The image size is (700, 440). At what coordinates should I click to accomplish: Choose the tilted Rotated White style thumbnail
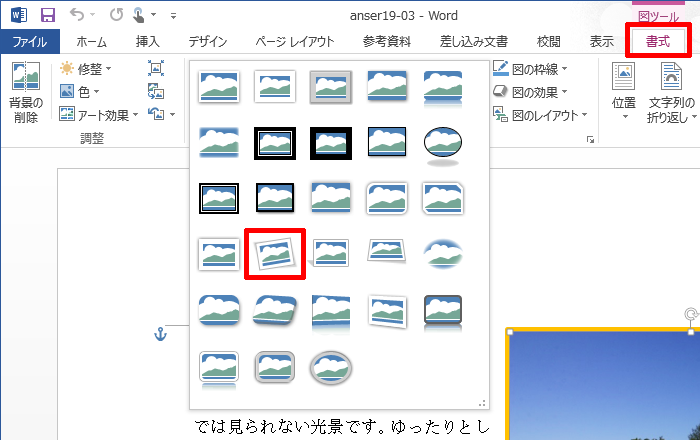click(275, 254)
